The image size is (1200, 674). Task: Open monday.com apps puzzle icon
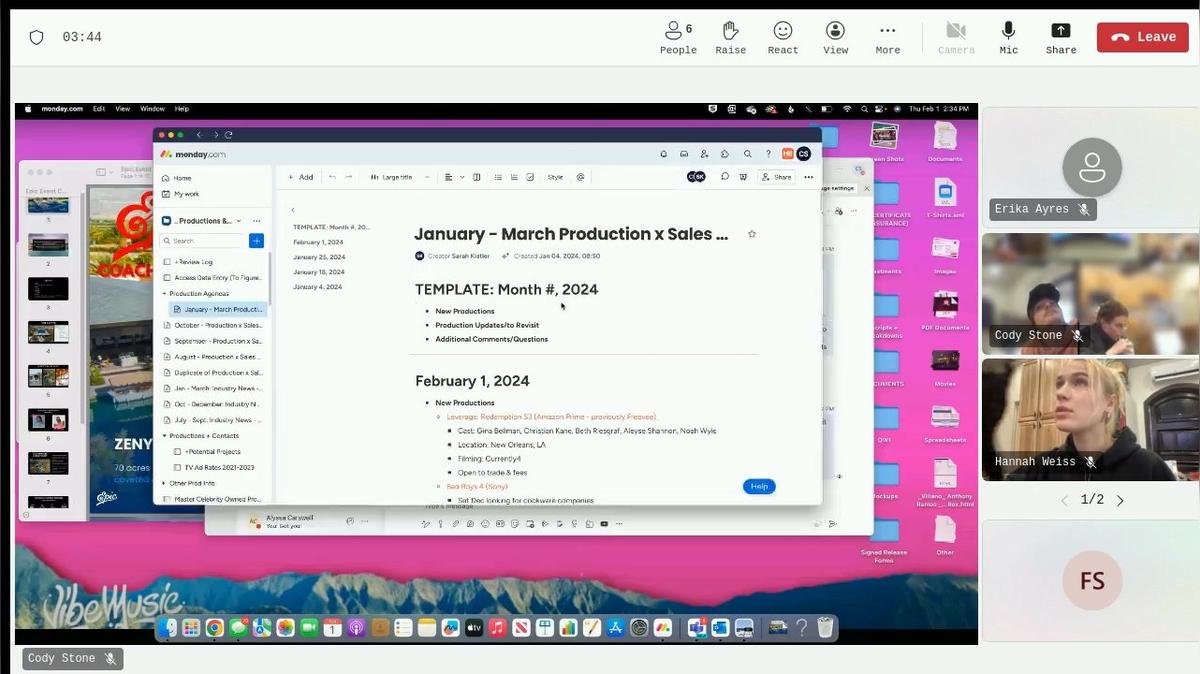(726, 154)
